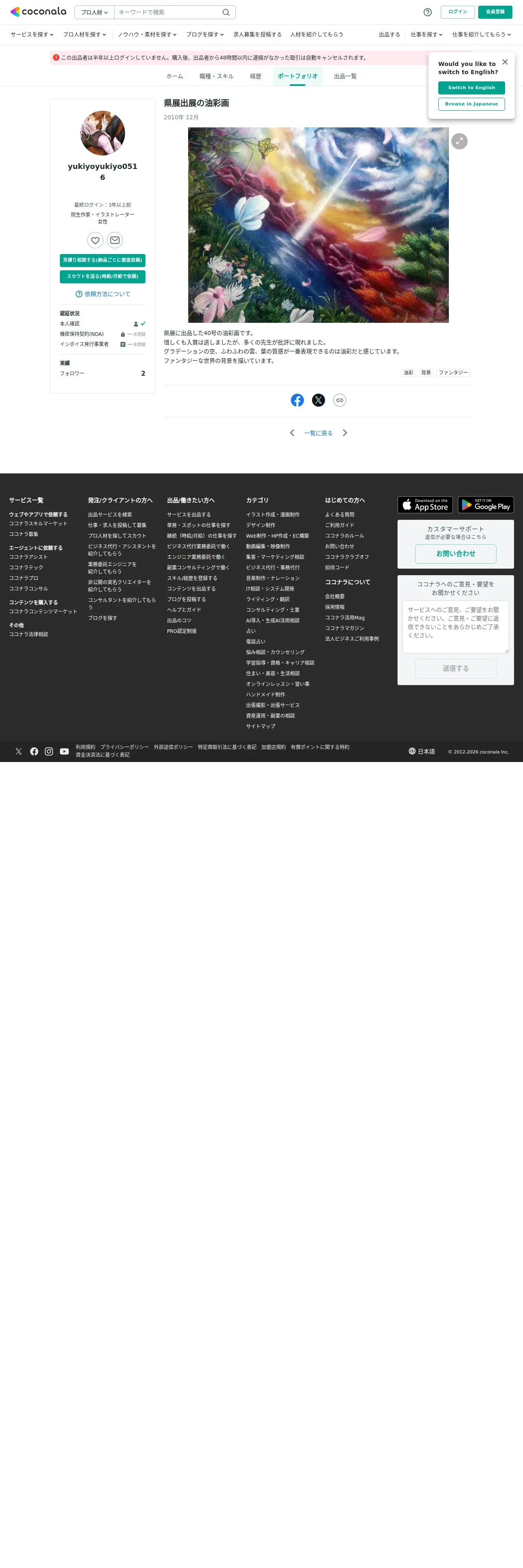
Task: Click the 依頼方法について help link
Action: point(102,294)
